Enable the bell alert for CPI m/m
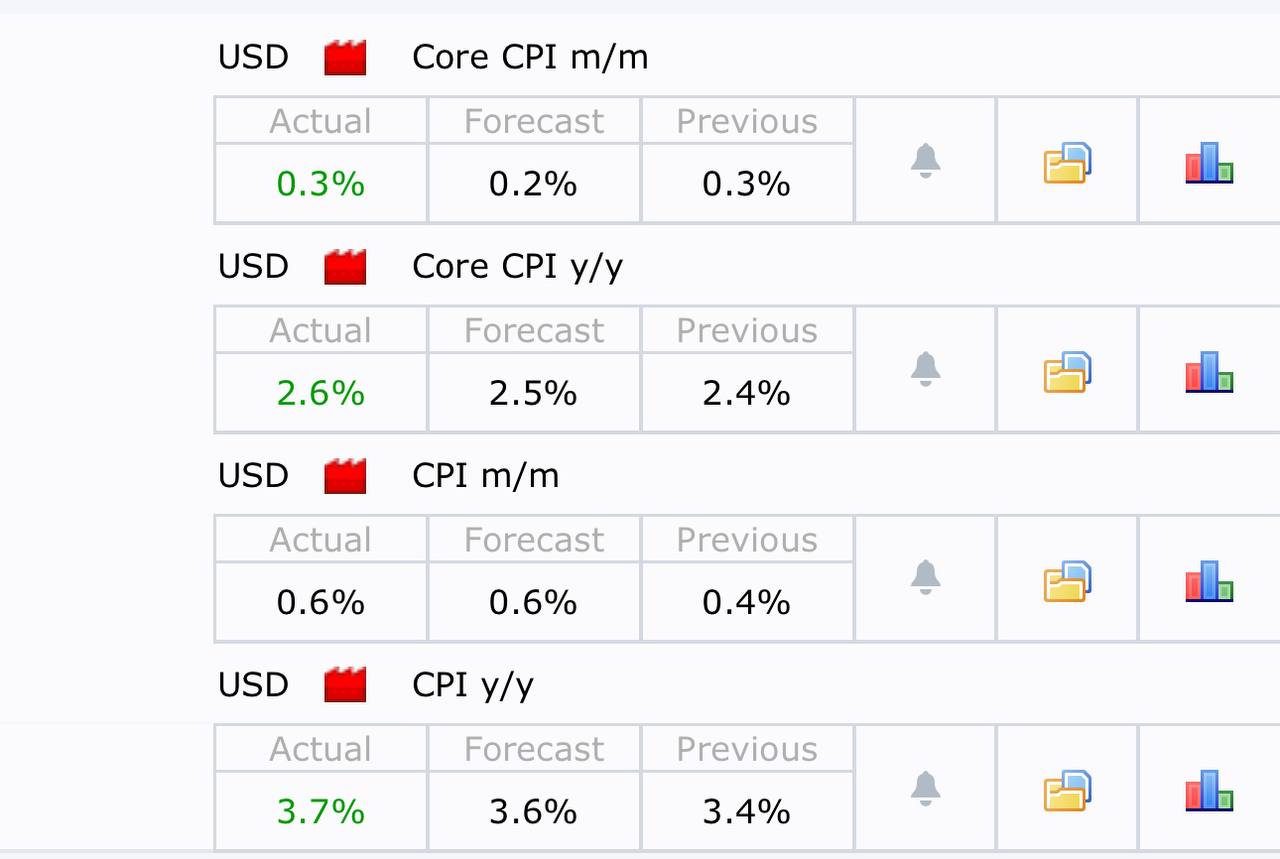This screenshot has width=1280, height=859. click(x=925, y=578)
